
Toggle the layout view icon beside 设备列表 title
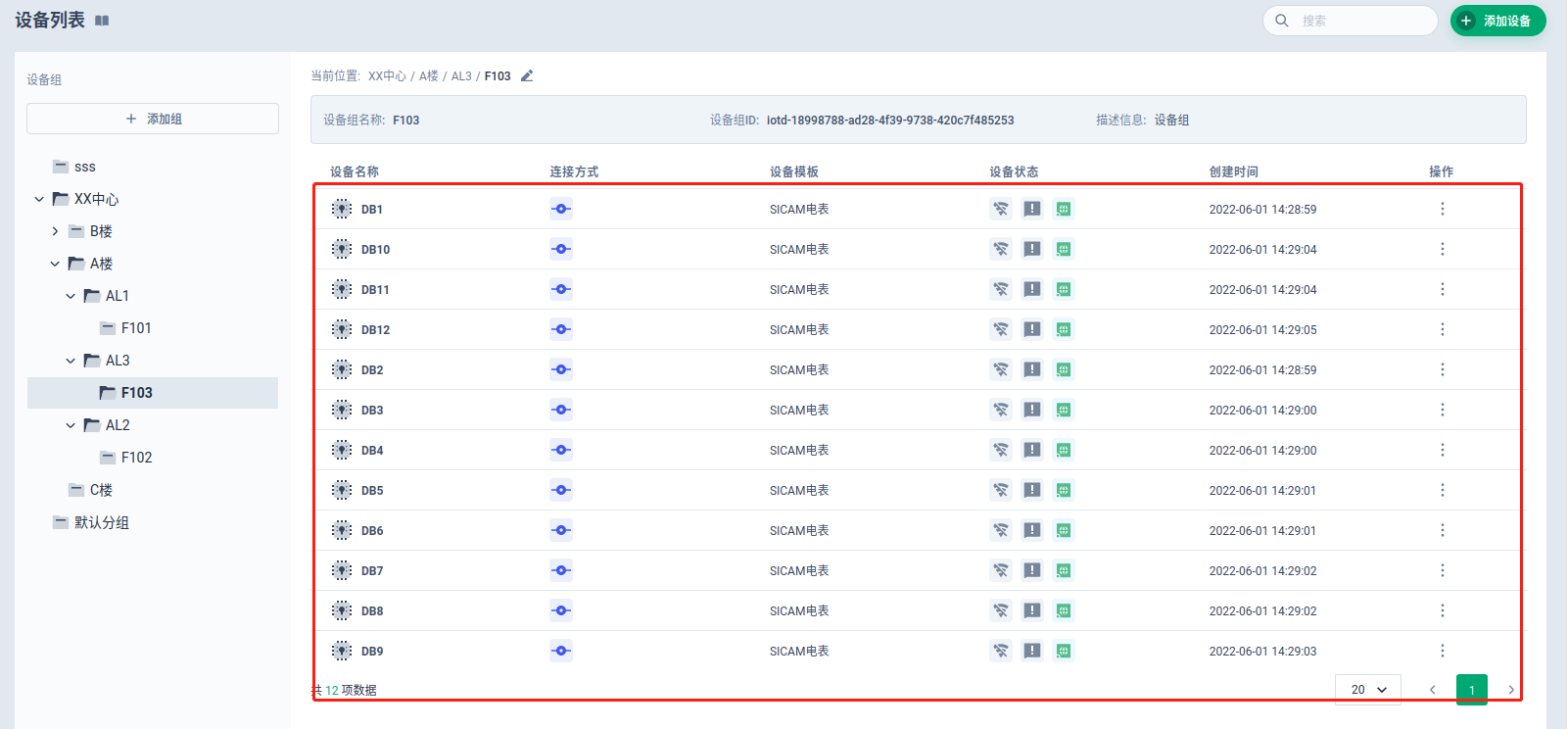pyautogui.click(x=102, y=21)
